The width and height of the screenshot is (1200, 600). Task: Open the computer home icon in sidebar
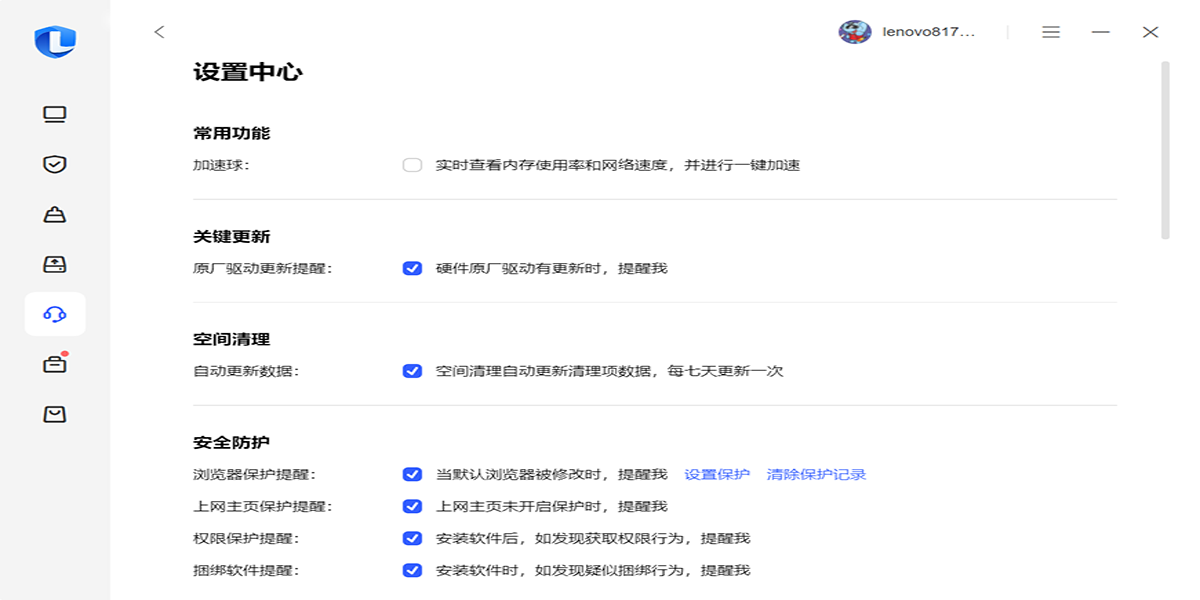tap(55, 114)
